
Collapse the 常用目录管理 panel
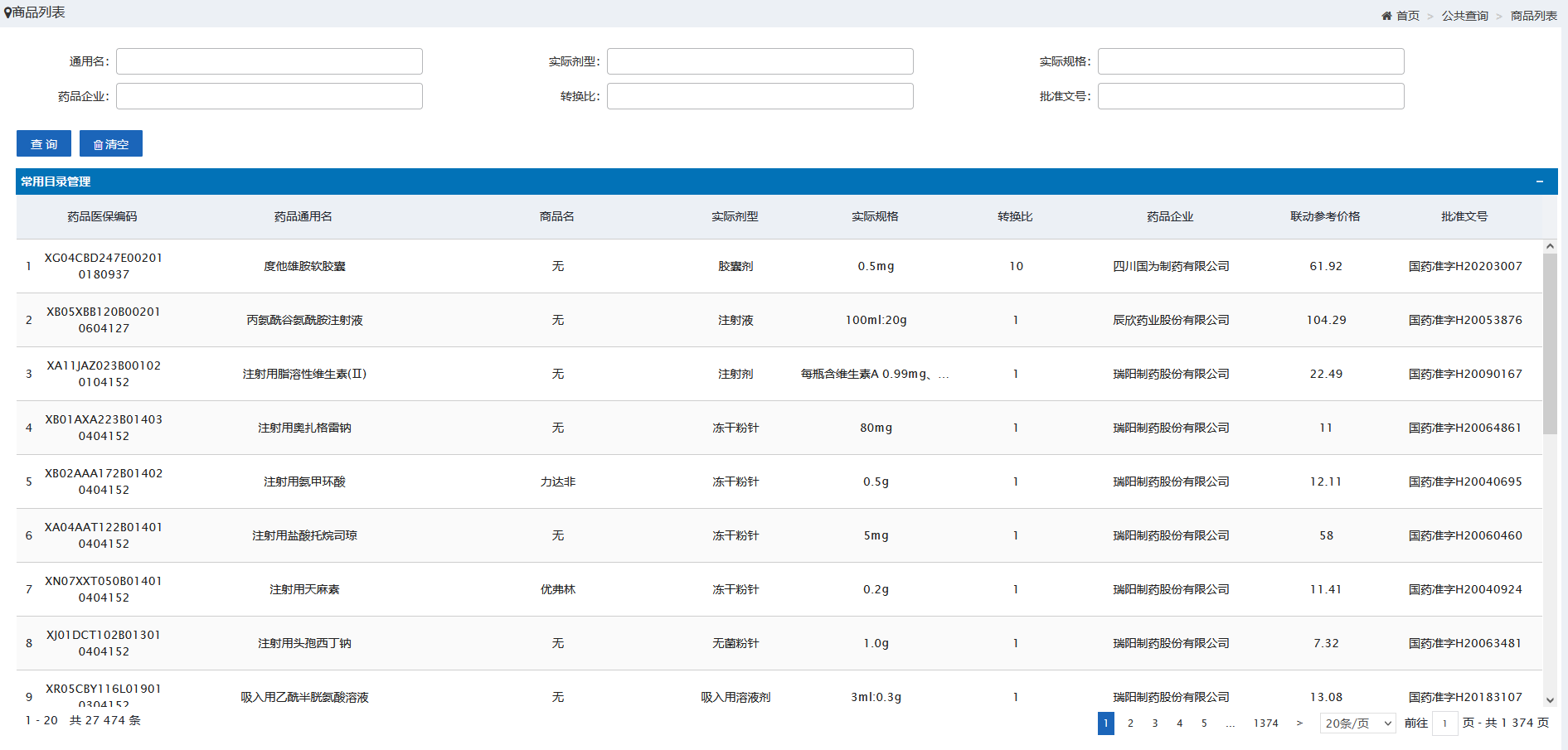pos(1539,181)
